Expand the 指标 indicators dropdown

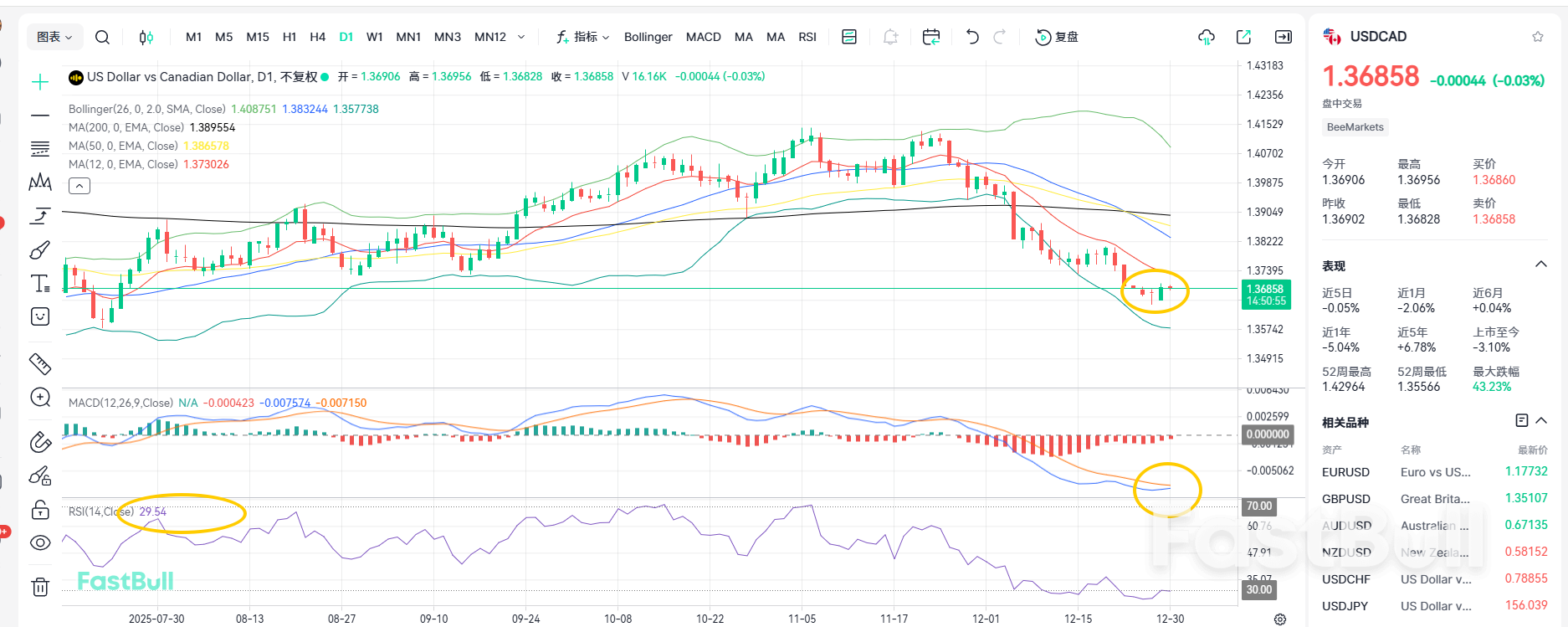tap(583, 37)
